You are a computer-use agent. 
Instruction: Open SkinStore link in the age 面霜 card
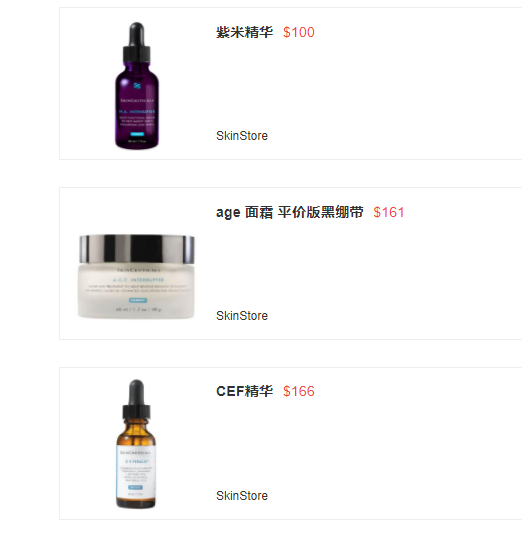coord(242,316)
